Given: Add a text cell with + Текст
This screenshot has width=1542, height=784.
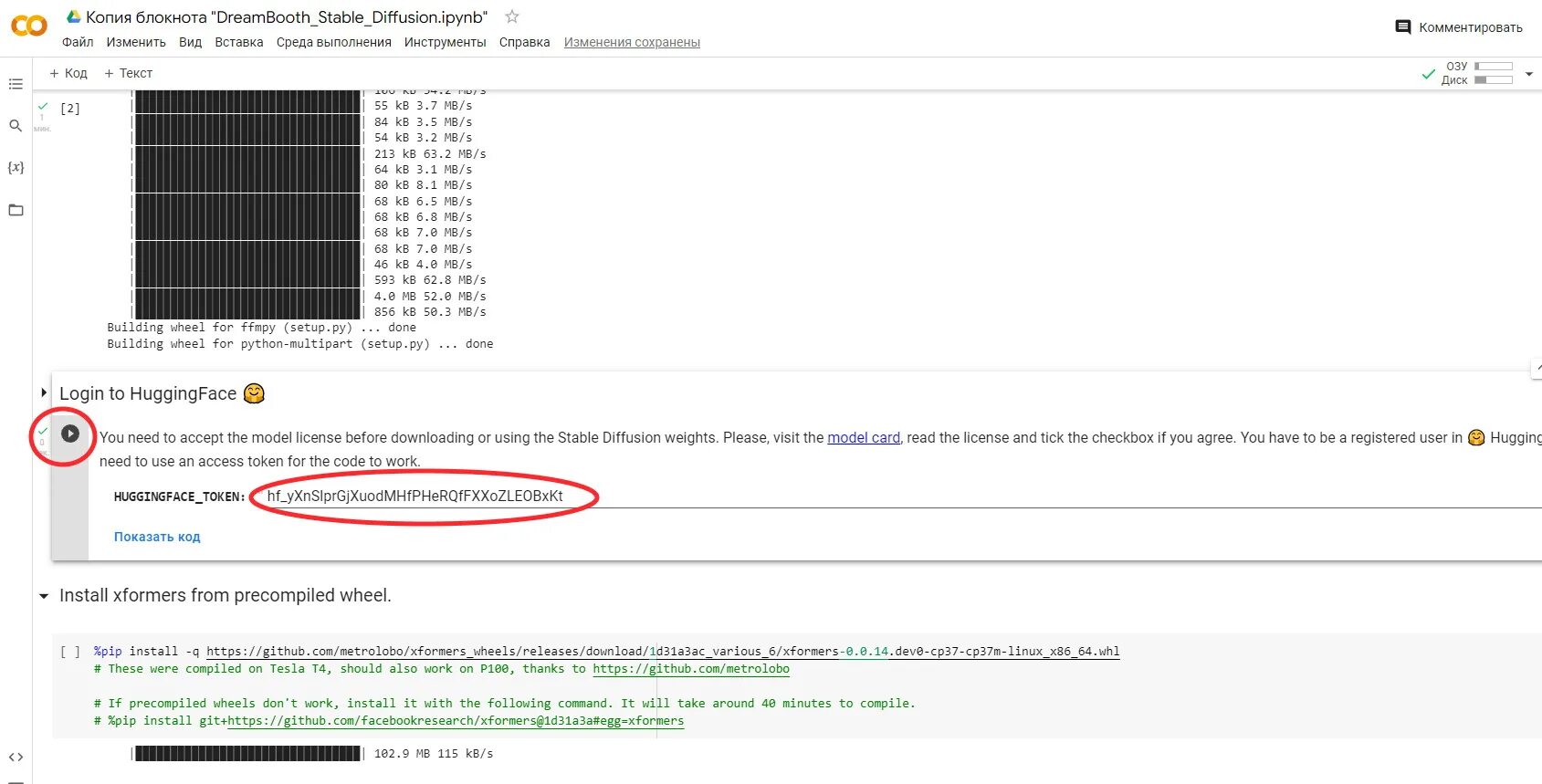Looking at the screenshot, I should pyautogui.click(x=128, y=73).
